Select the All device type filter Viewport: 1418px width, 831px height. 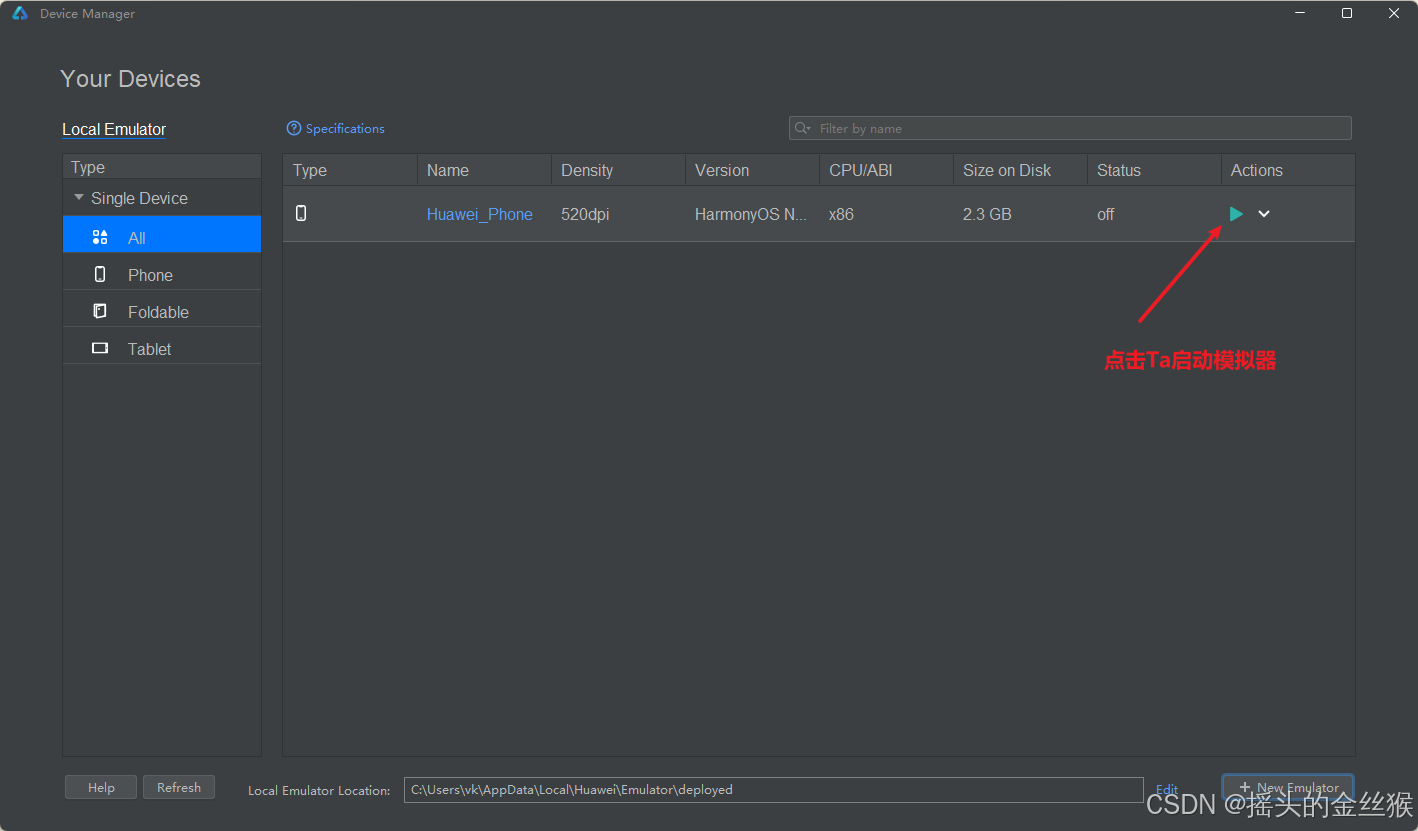pos(162,234)
